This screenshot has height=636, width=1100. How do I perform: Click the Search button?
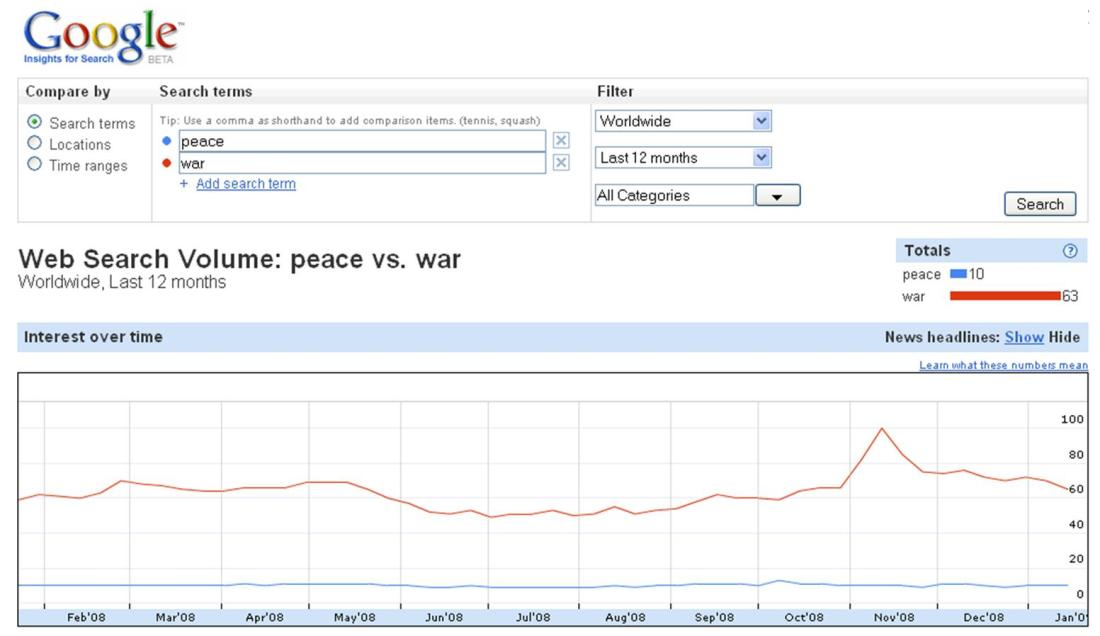pos(1040,204)
